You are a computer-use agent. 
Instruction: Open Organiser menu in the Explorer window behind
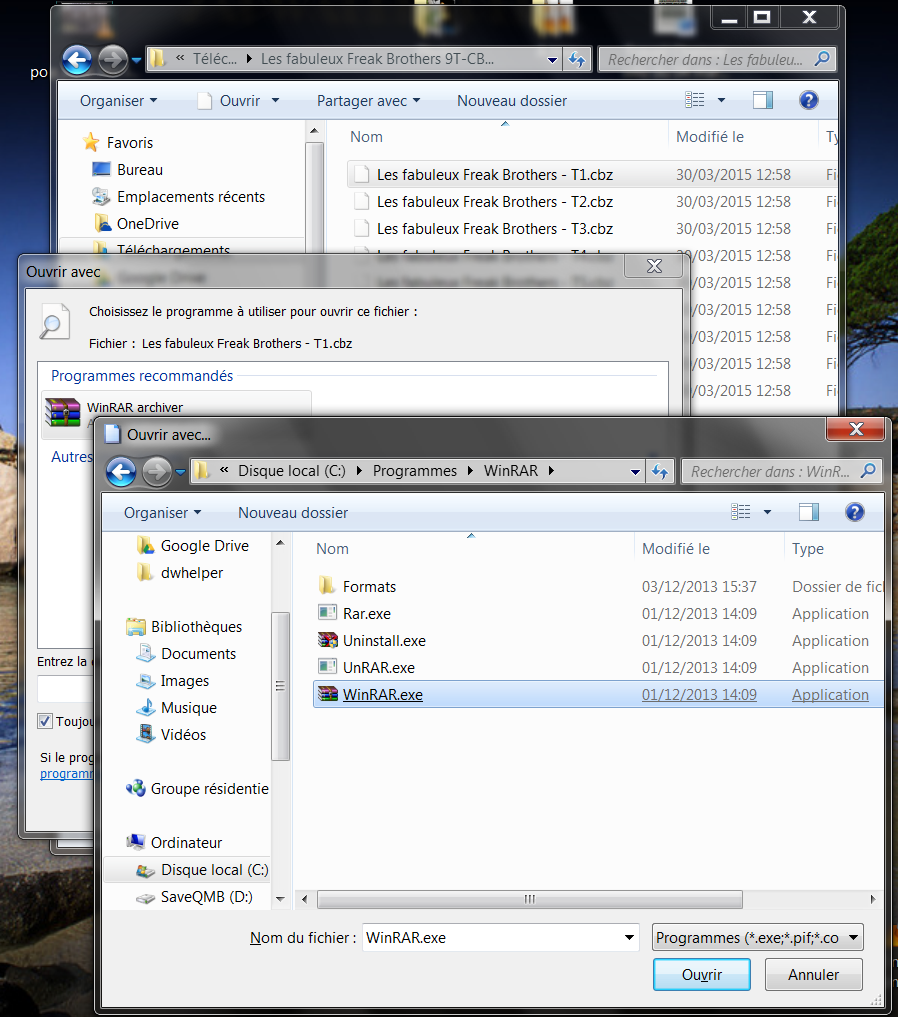pos(118,101)
